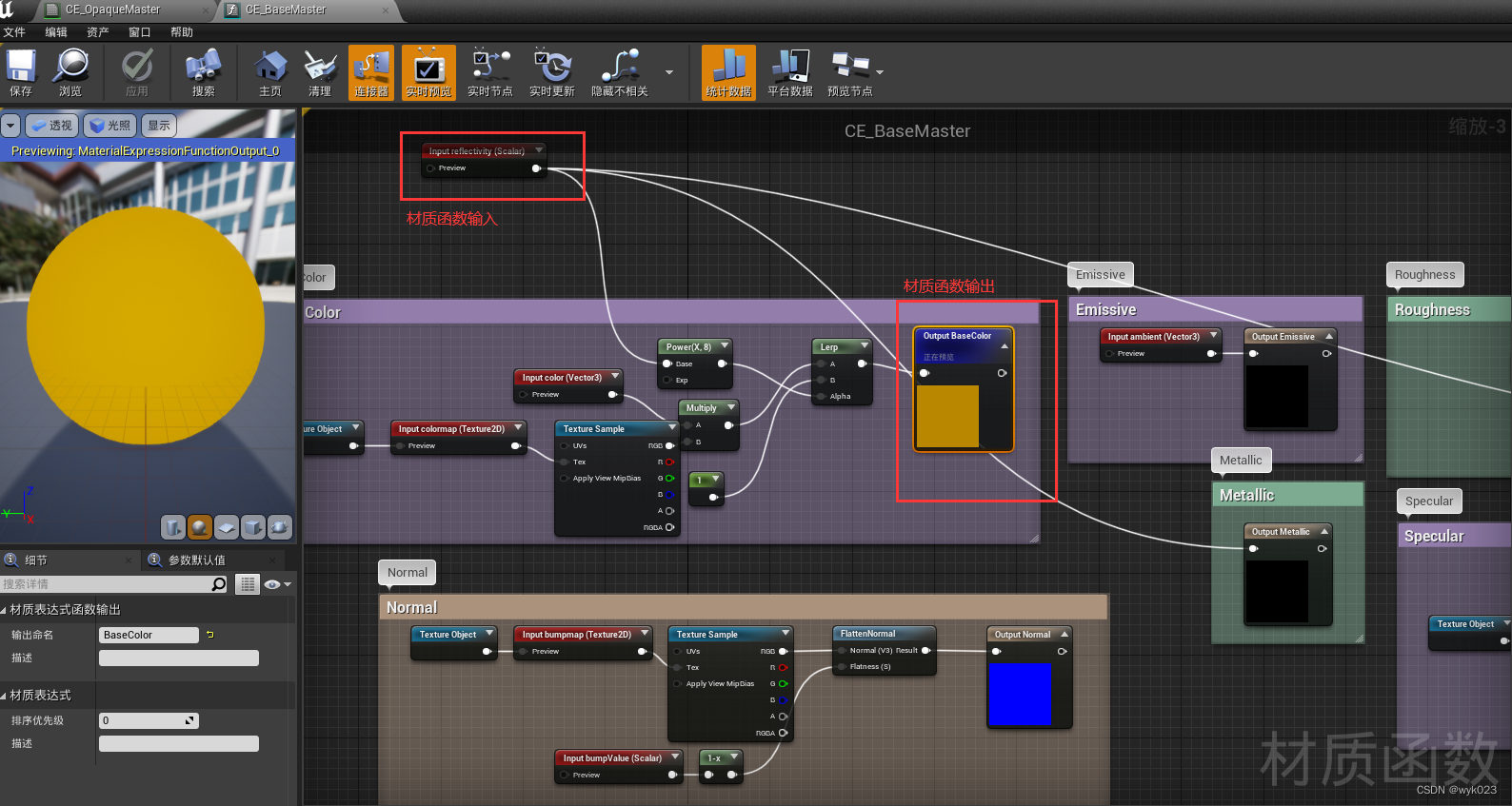Click Output Normal node's blue preview swatch

(1020, 695)
